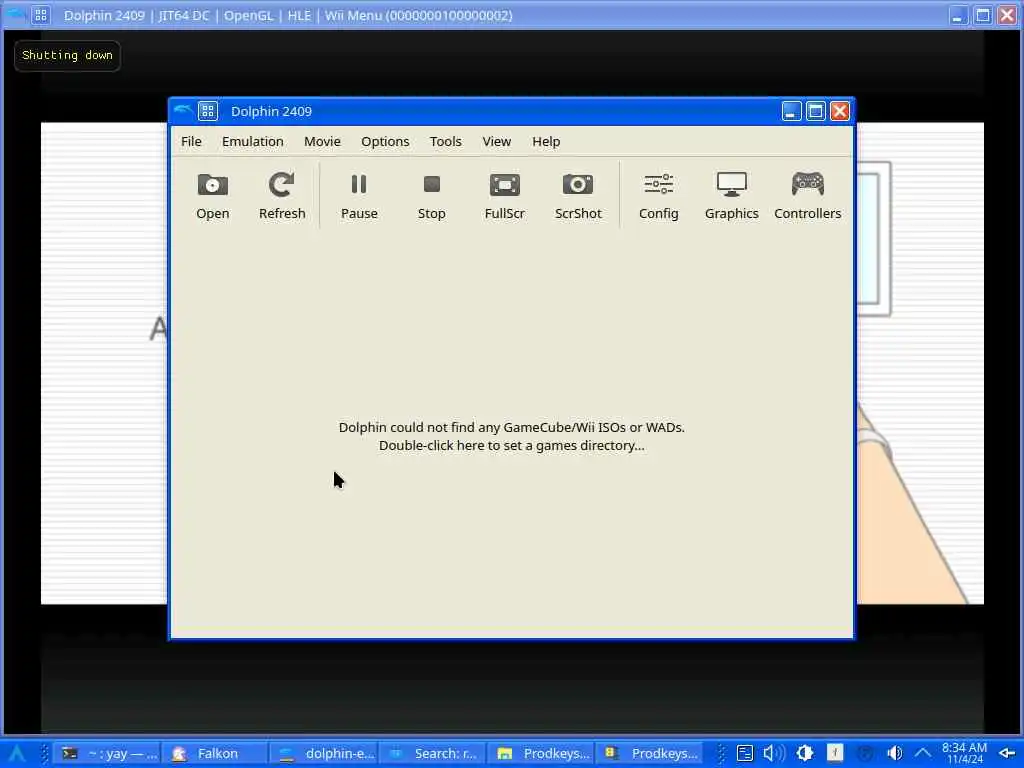
Task: Open the first Prodkeys folder taskbar entry
Action: (540, 754)
